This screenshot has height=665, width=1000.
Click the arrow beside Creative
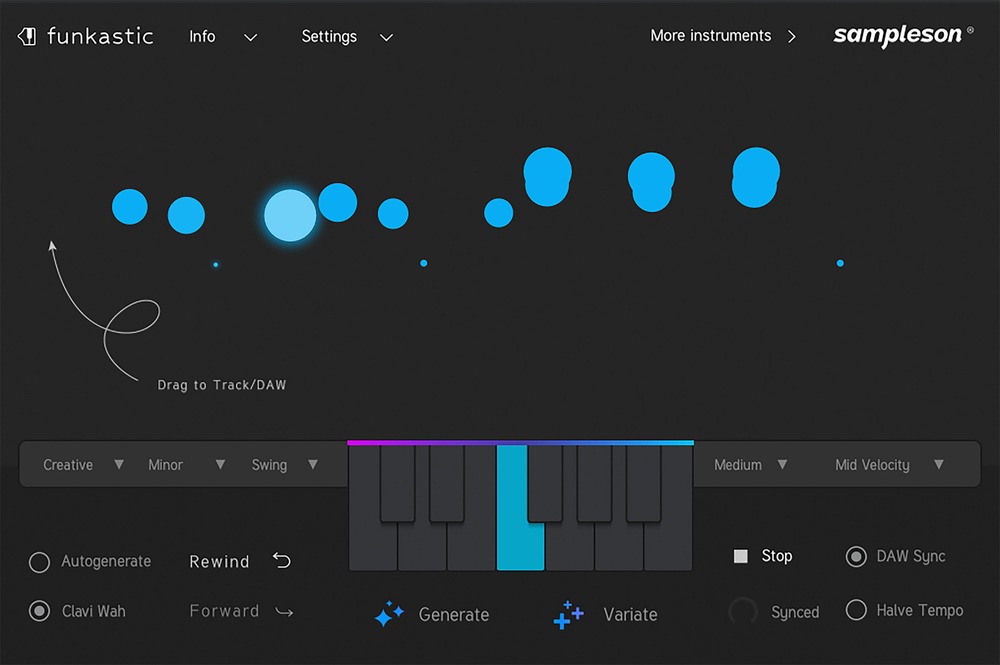click(119, 464)
